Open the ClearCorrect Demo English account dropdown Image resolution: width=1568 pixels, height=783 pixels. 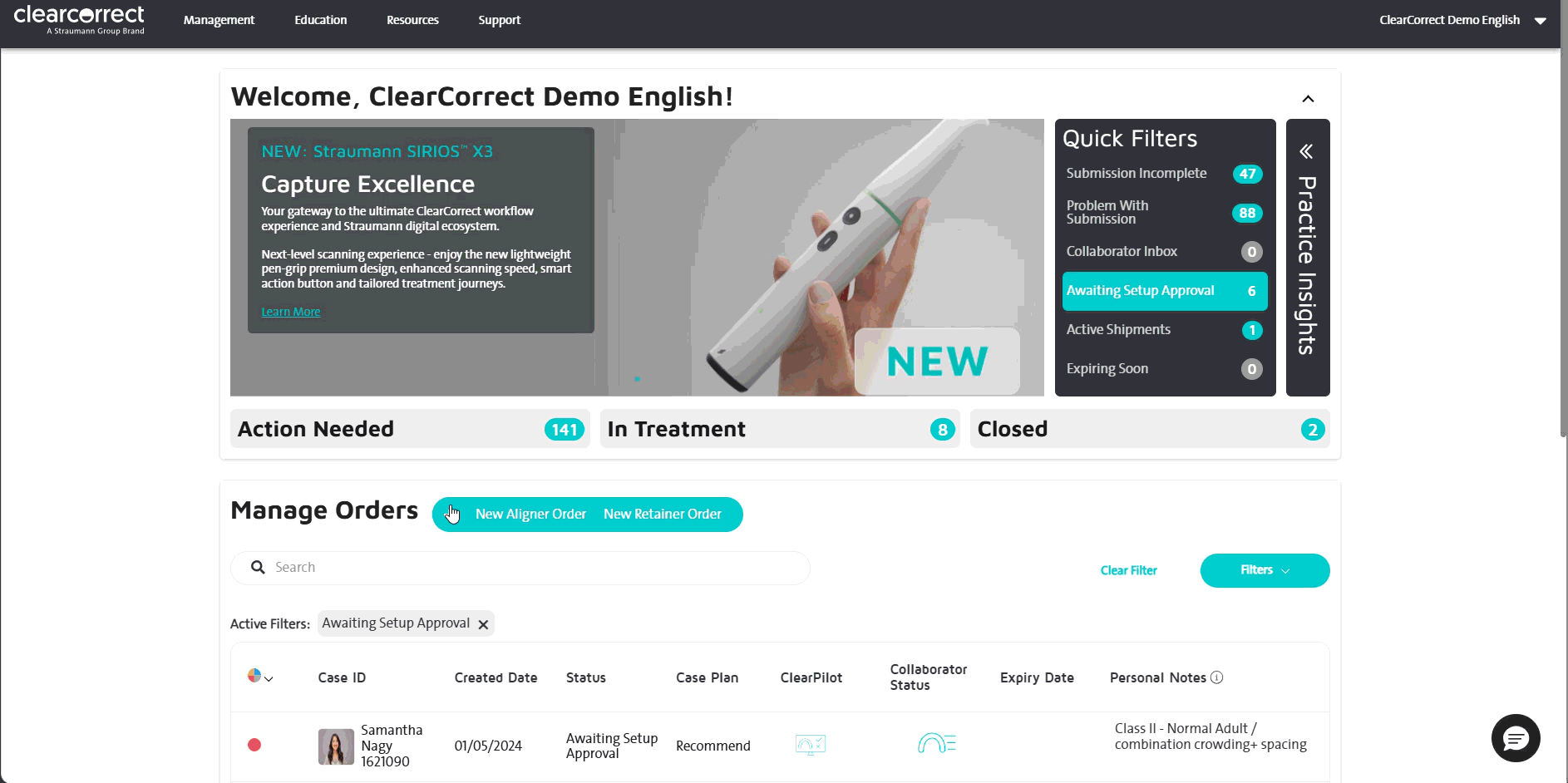point(1462,20)
